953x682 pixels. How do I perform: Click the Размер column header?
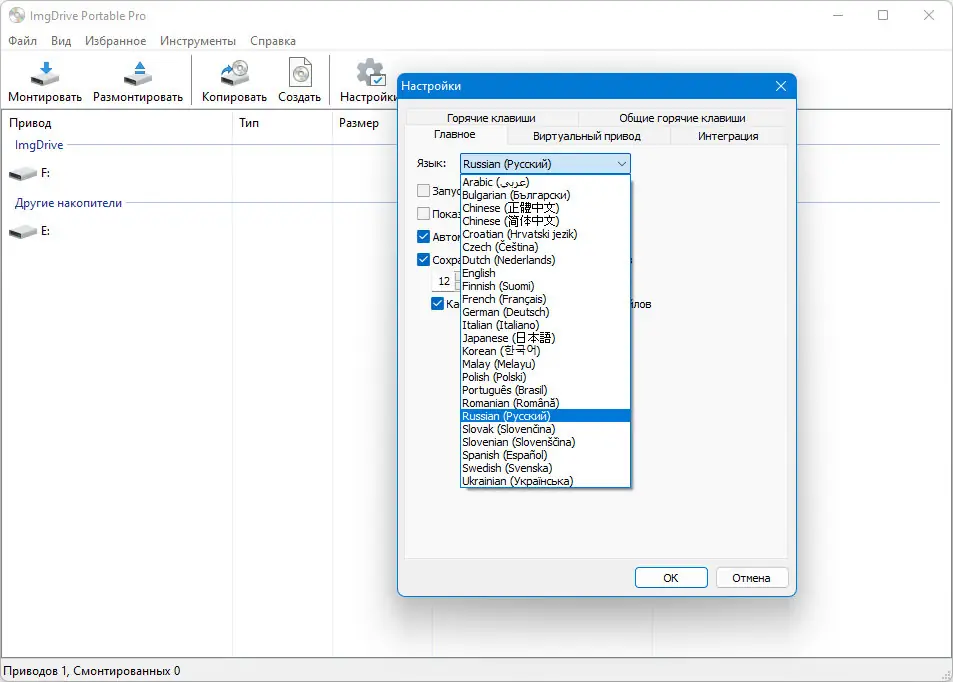click(365, 123)
